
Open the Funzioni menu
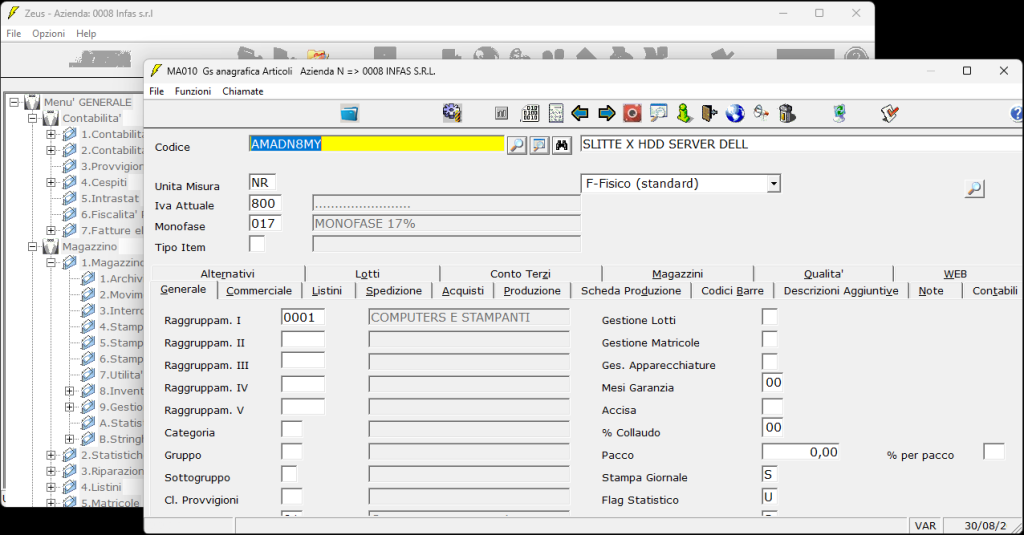click(x=192, y=91)
